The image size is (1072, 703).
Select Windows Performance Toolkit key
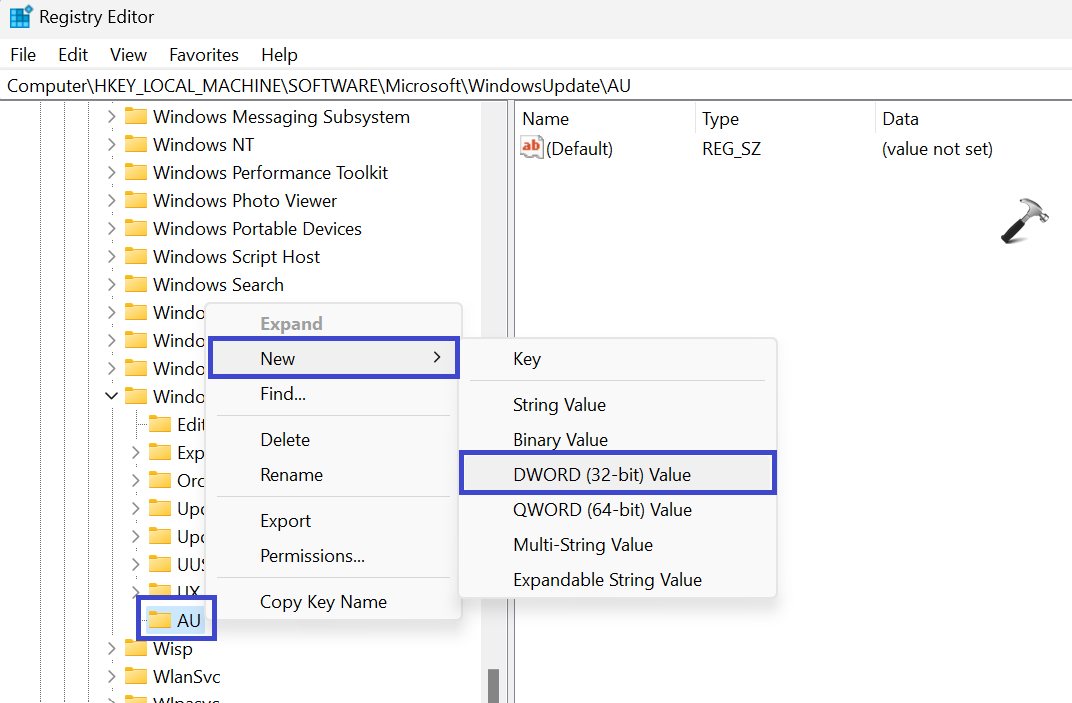point(270,173)
